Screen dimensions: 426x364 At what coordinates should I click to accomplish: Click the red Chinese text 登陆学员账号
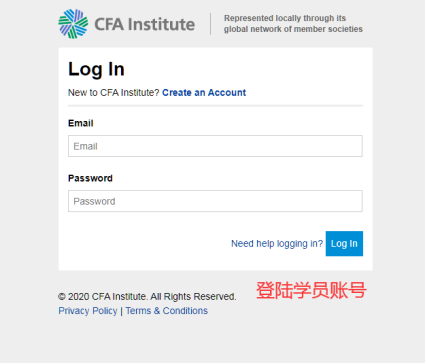coord(311,290)
